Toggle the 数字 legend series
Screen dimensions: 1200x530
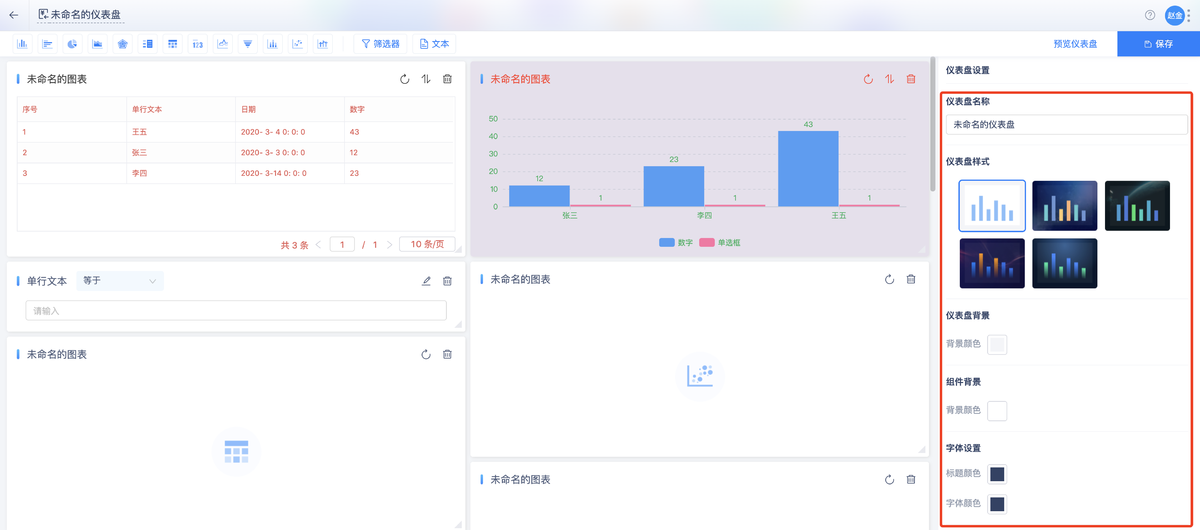[x=675, y=243]
